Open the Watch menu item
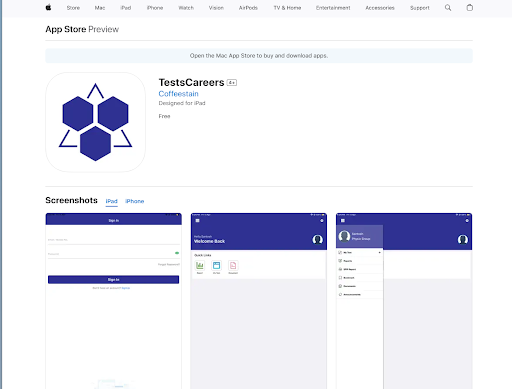512x389 pixels. [186, 8]
